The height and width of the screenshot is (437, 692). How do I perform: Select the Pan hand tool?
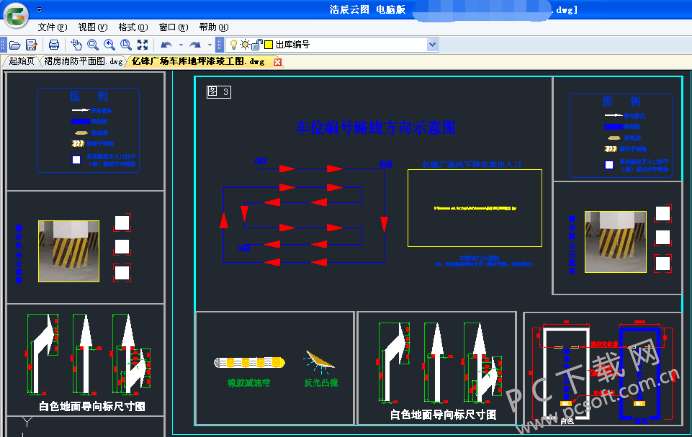click(x=76, y=45)
